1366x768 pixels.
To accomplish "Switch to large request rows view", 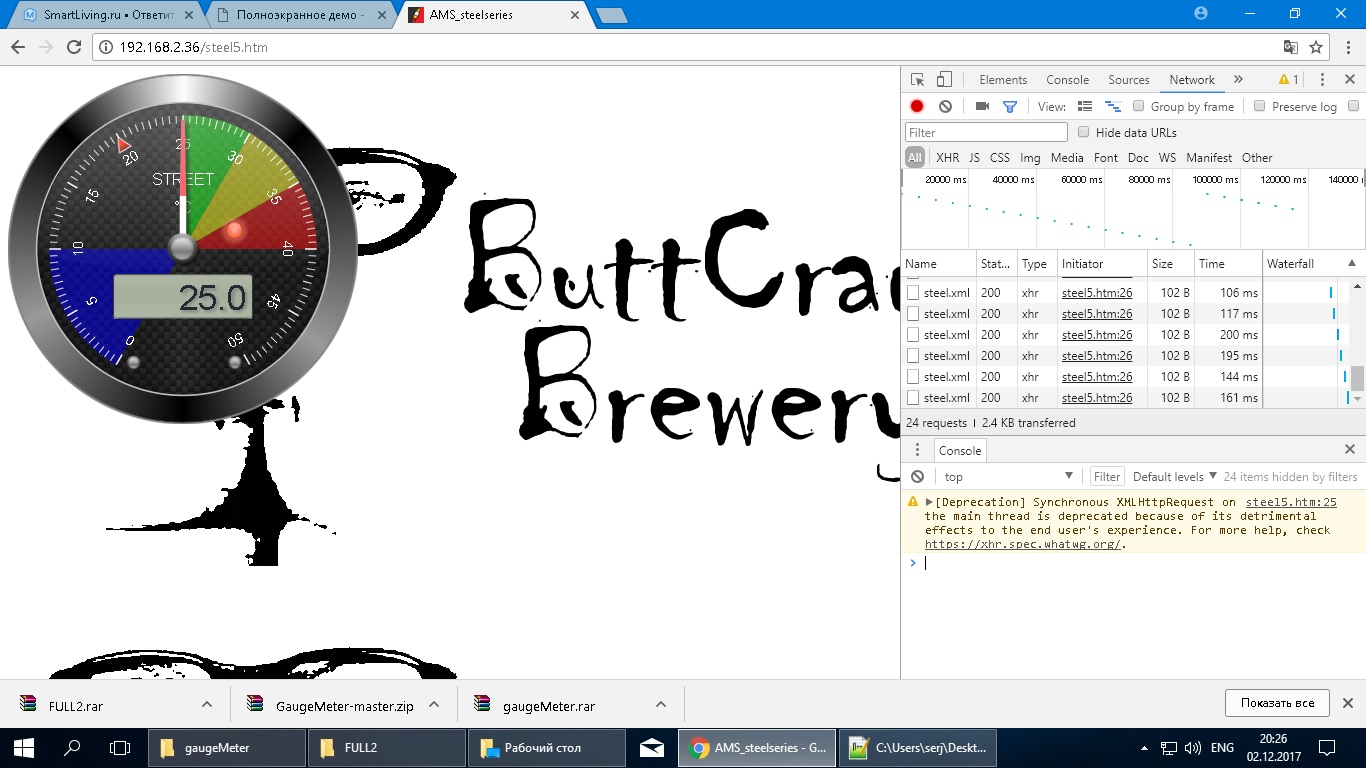I will 1085,106.
